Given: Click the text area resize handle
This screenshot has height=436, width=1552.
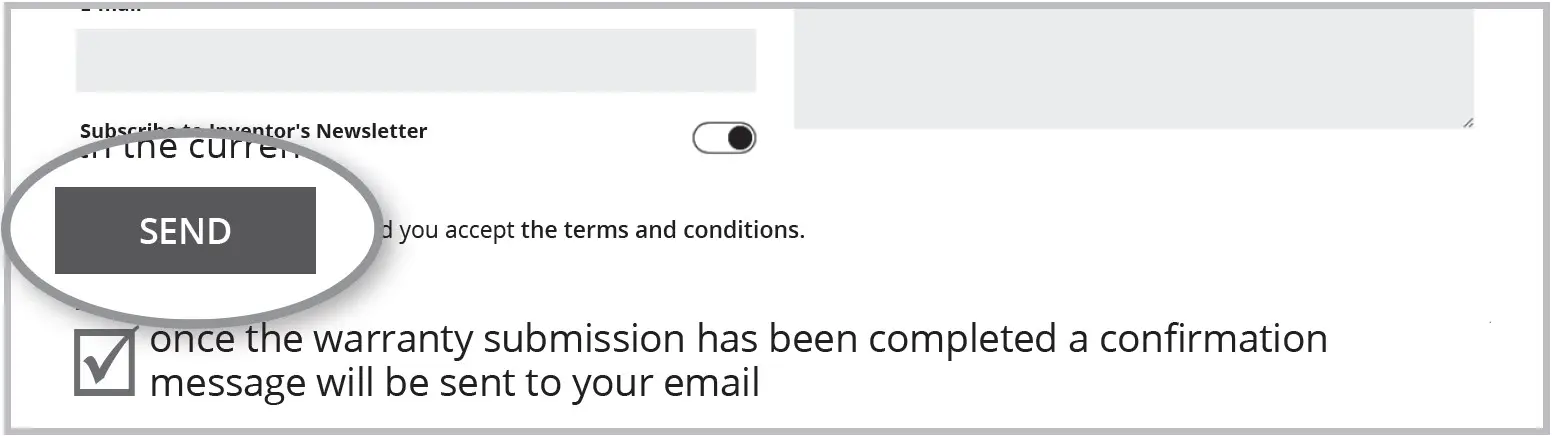Looking at the screenshot, I should [1467, 123].
